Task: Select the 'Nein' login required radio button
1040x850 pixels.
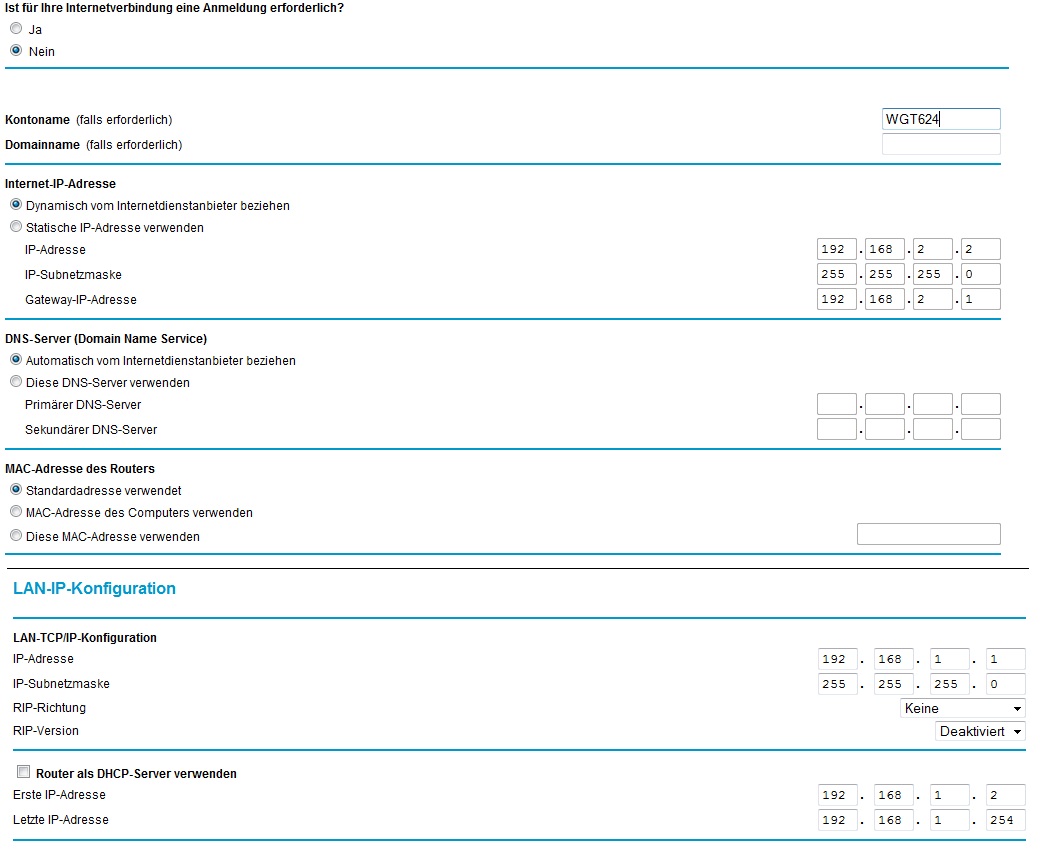Action: pyautogui.click(x=16, y=50)
